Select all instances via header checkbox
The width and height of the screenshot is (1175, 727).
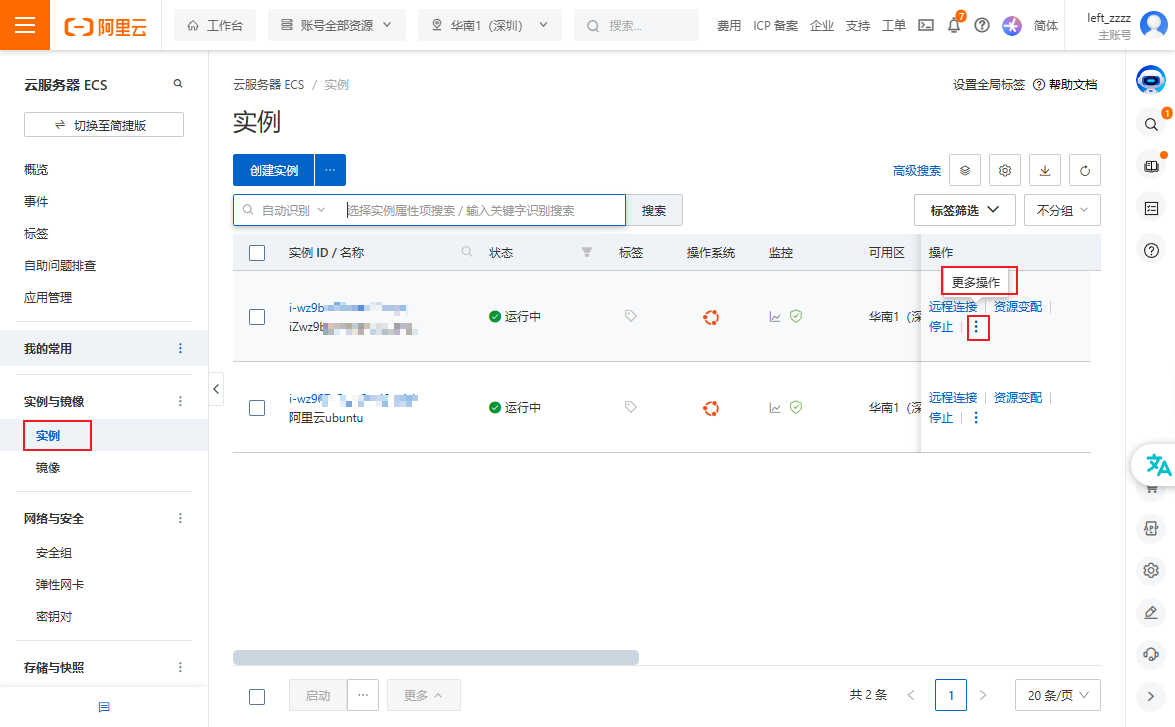pyautogui.click(x=257, y=253)
